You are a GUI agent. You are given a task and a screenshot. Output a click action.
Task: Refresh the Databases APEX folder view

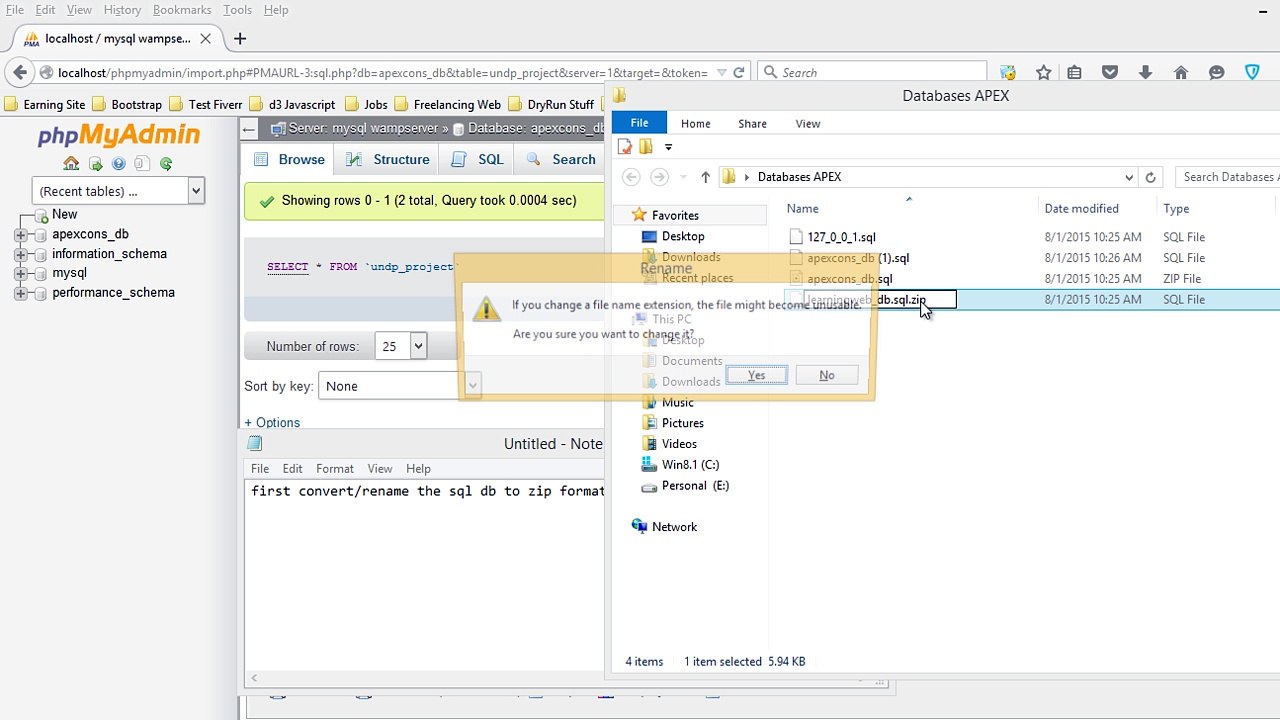click(x=1150, y=177)
